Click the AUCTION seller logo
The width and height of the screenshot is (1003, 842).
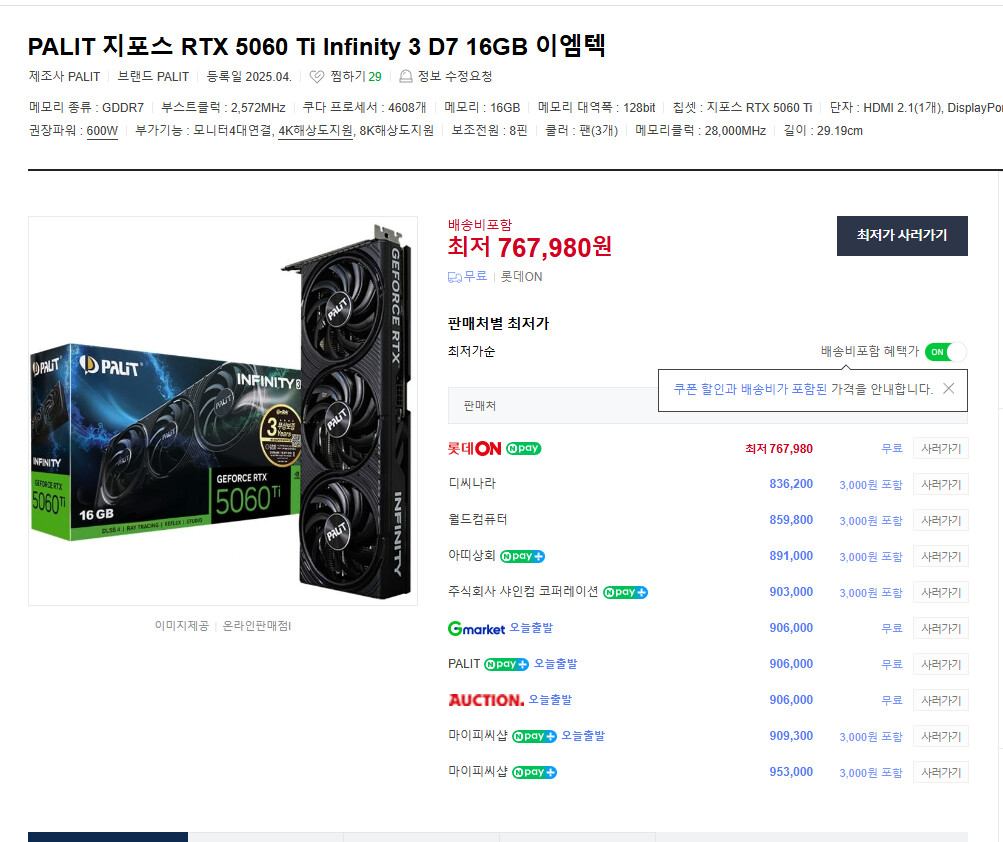(486, 700)
